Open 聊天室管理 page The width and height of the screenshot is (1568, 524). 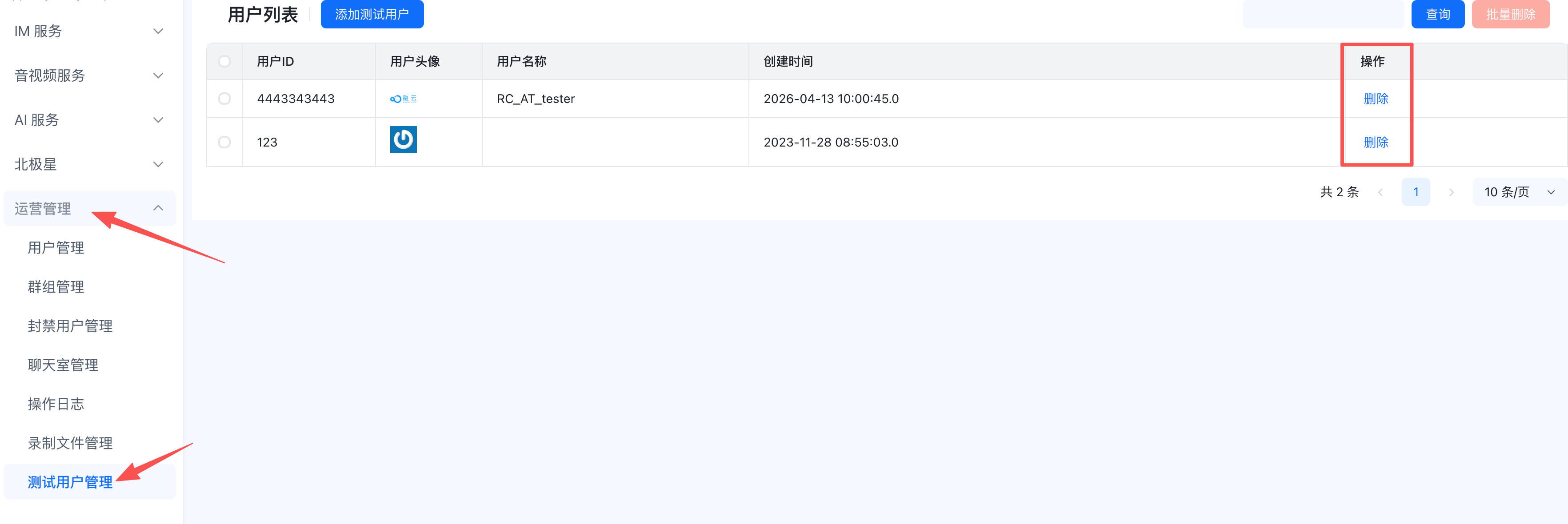pyautogui.click(x=63, y=365)
